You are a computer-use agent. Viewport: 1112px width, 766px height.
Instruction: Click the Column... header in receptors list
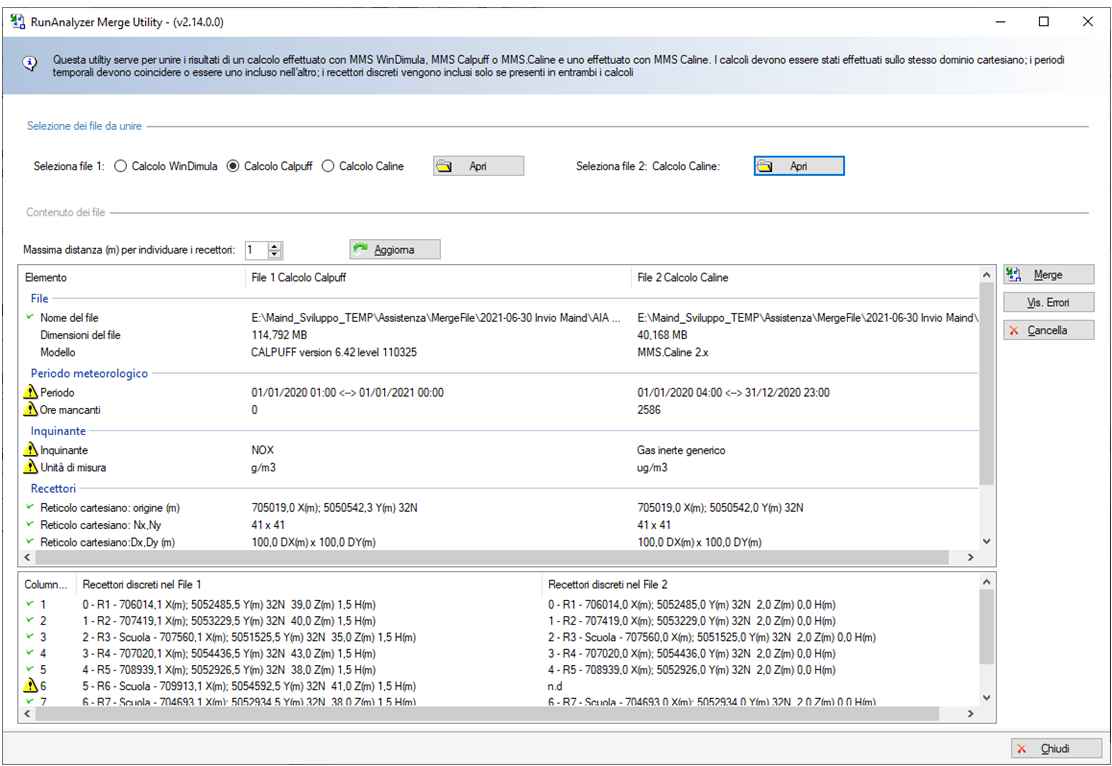point(48,584)
